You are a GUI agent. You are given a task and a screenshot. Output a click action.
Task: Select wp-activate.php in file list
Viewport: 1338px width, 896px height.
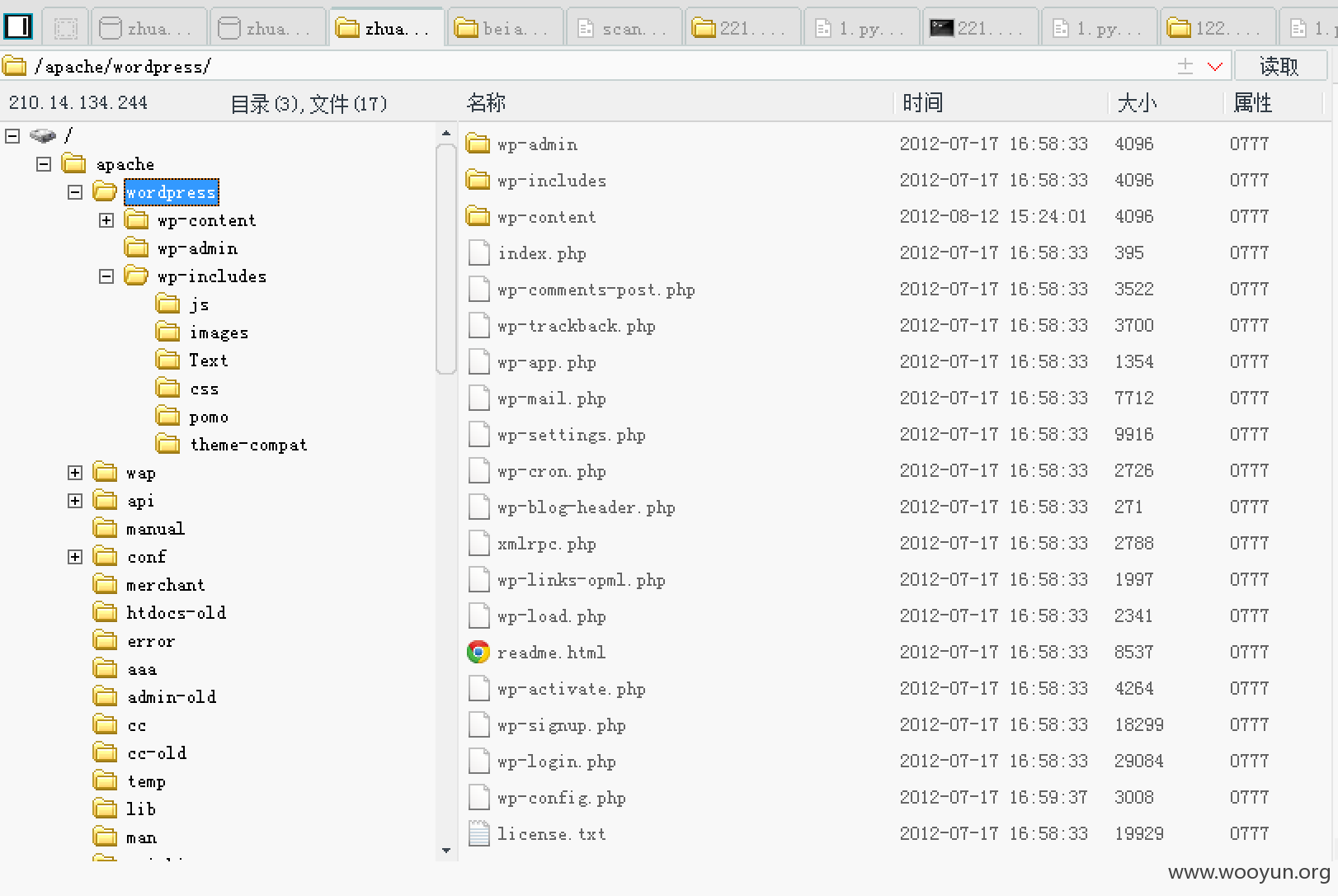coord(571,688)
